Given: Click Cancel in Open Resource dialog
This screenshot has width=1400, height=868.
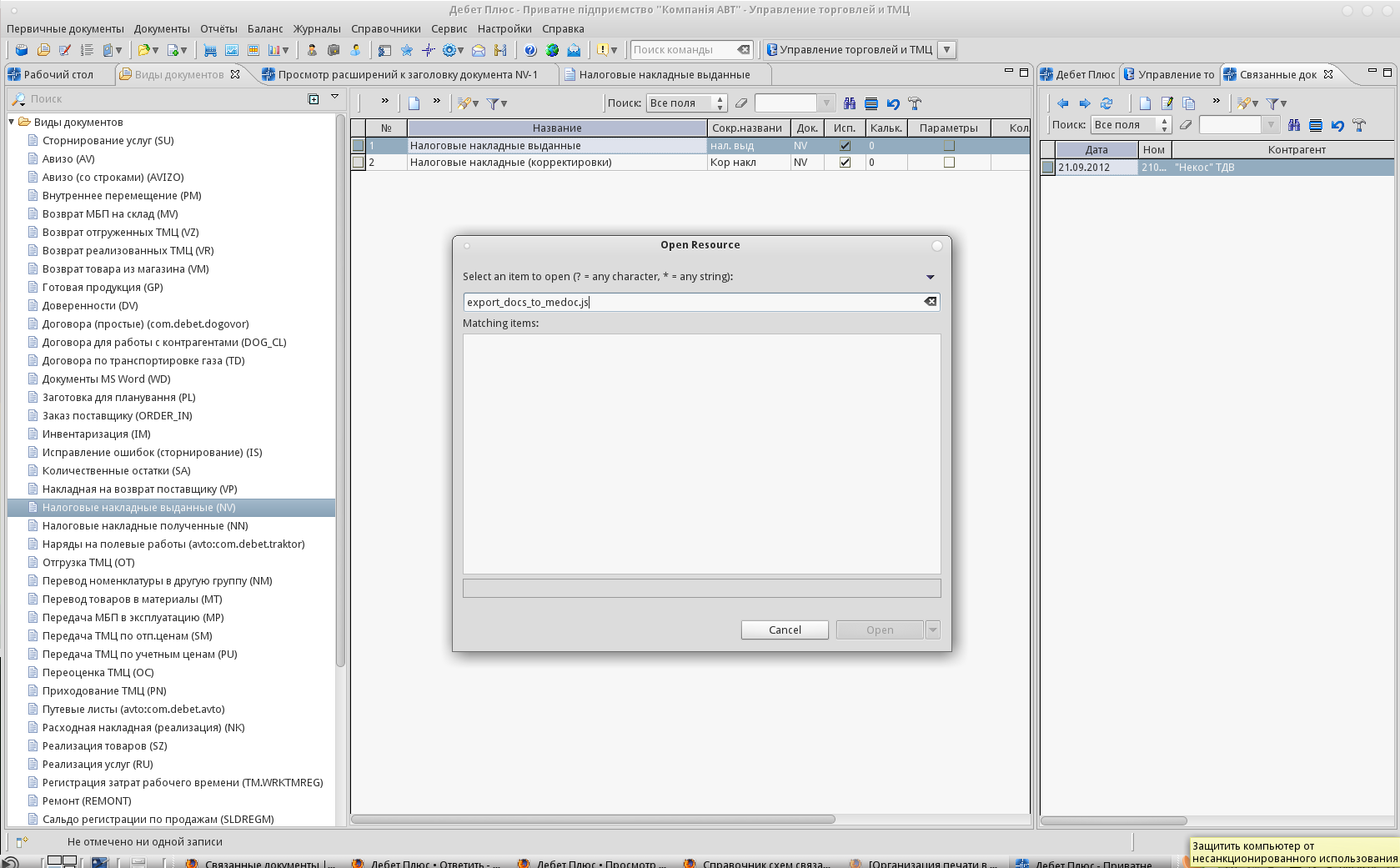Looking at the screenshot, I should pos(785,630).
